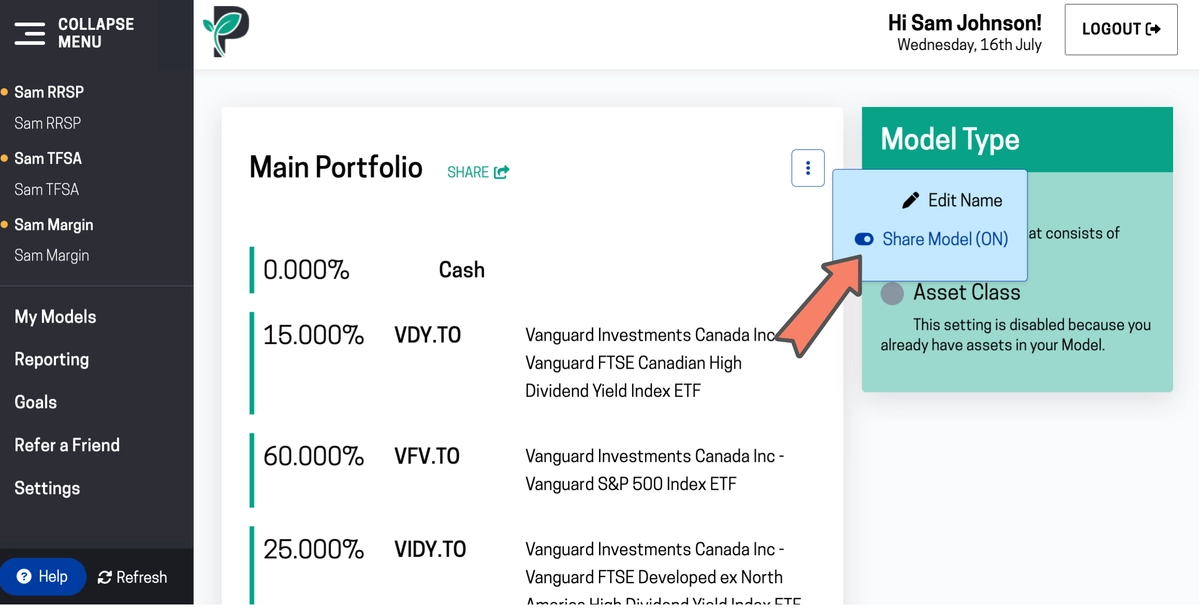Click the Asset Class label
This screenshot has height=611, width=1199.
(967, 293)
